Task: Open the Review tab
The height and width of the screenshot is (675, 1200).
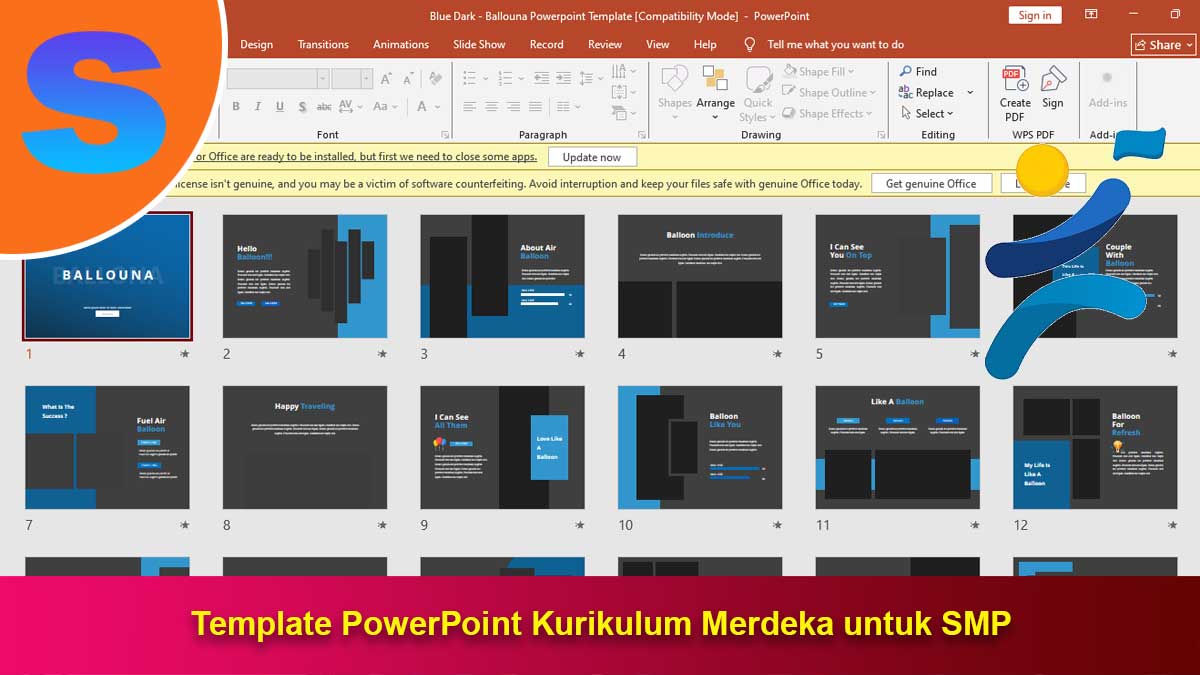Action: pos(605,44)
